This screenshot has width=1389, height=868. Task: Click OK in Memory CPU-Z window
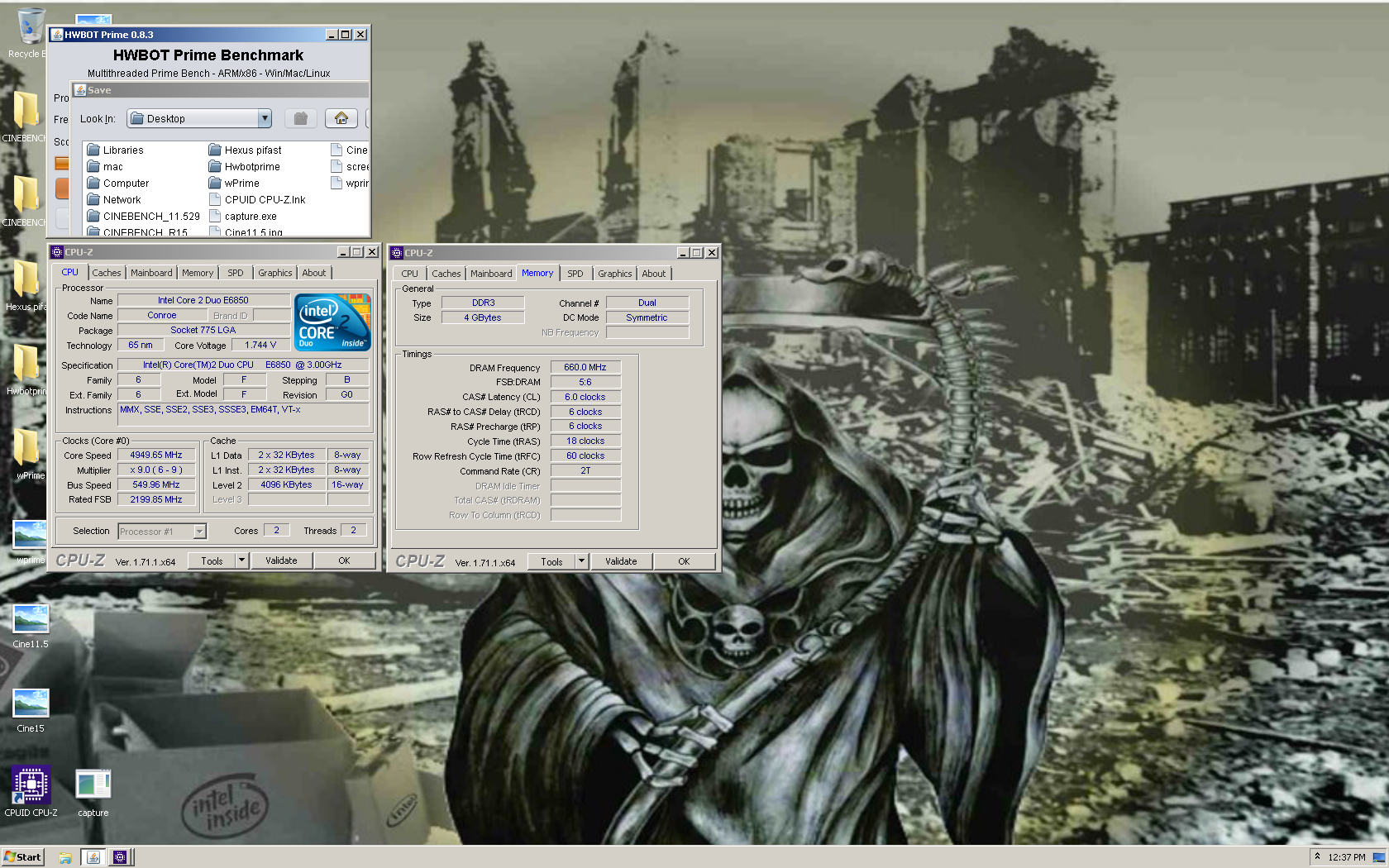[x=684, y=561]
